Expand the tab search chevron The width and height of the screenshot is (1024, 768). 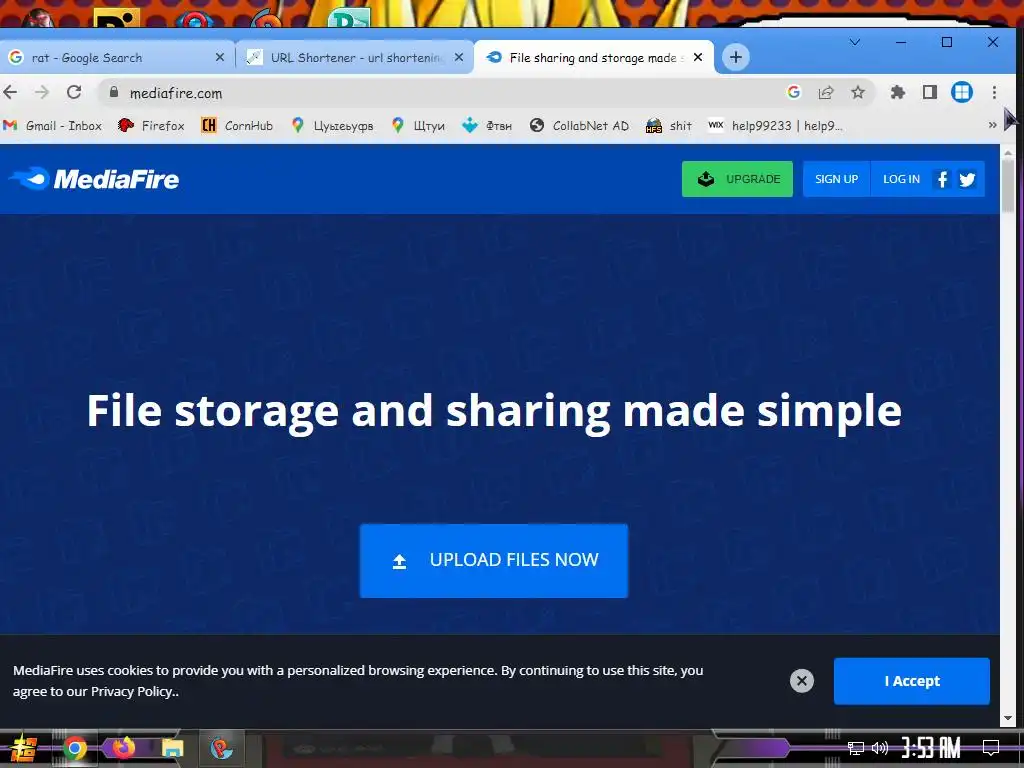click(x=854, y=42)
